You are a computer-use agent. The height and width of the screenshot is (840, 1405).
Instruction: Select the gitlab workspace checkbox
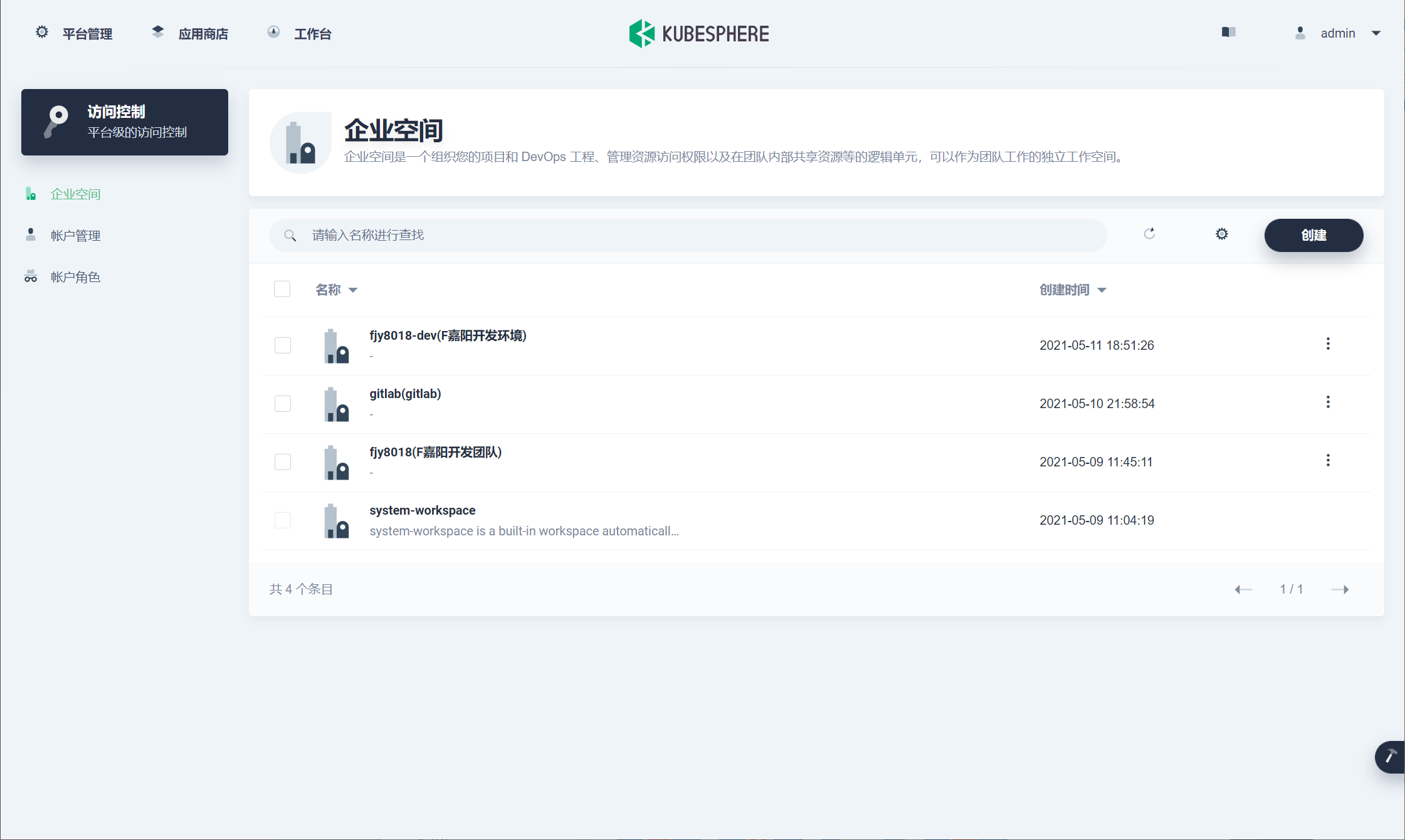[283, 404]
